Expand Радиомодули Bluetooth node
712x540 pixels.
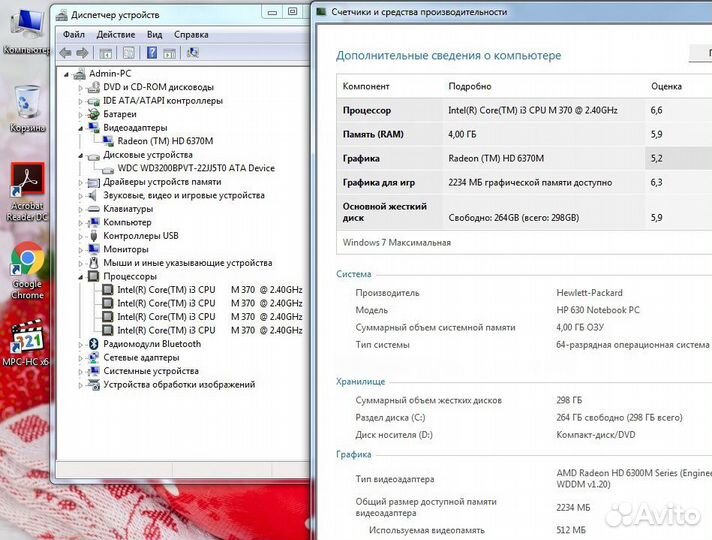80,345
